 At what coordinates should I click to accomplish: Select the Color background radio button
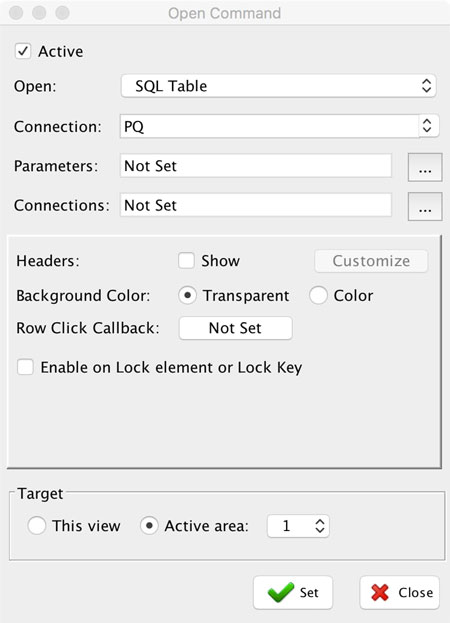(318, 296)
